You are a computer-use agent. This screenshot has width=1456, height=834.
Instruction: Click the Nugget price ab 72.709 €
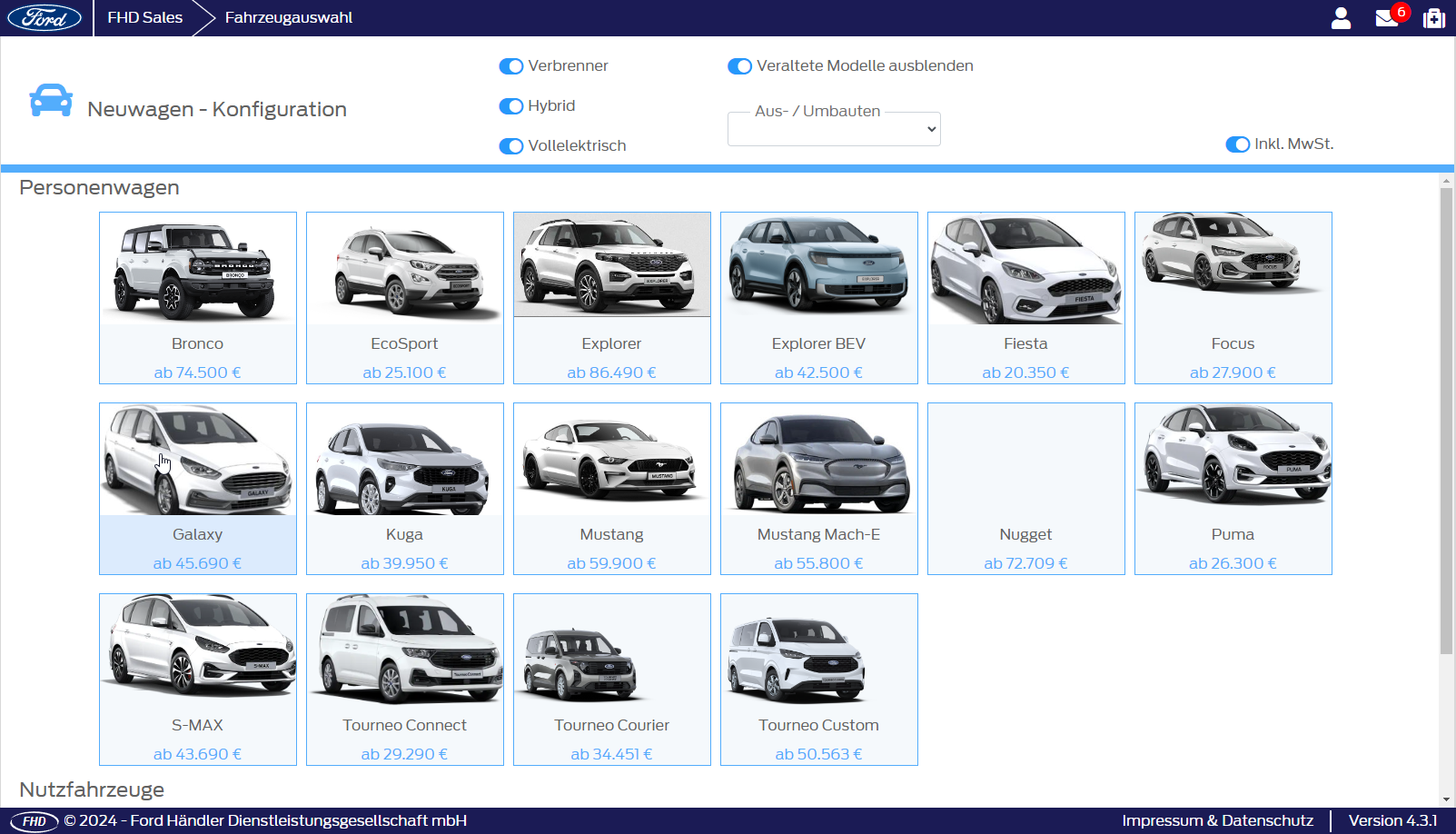coord(1025,563)
